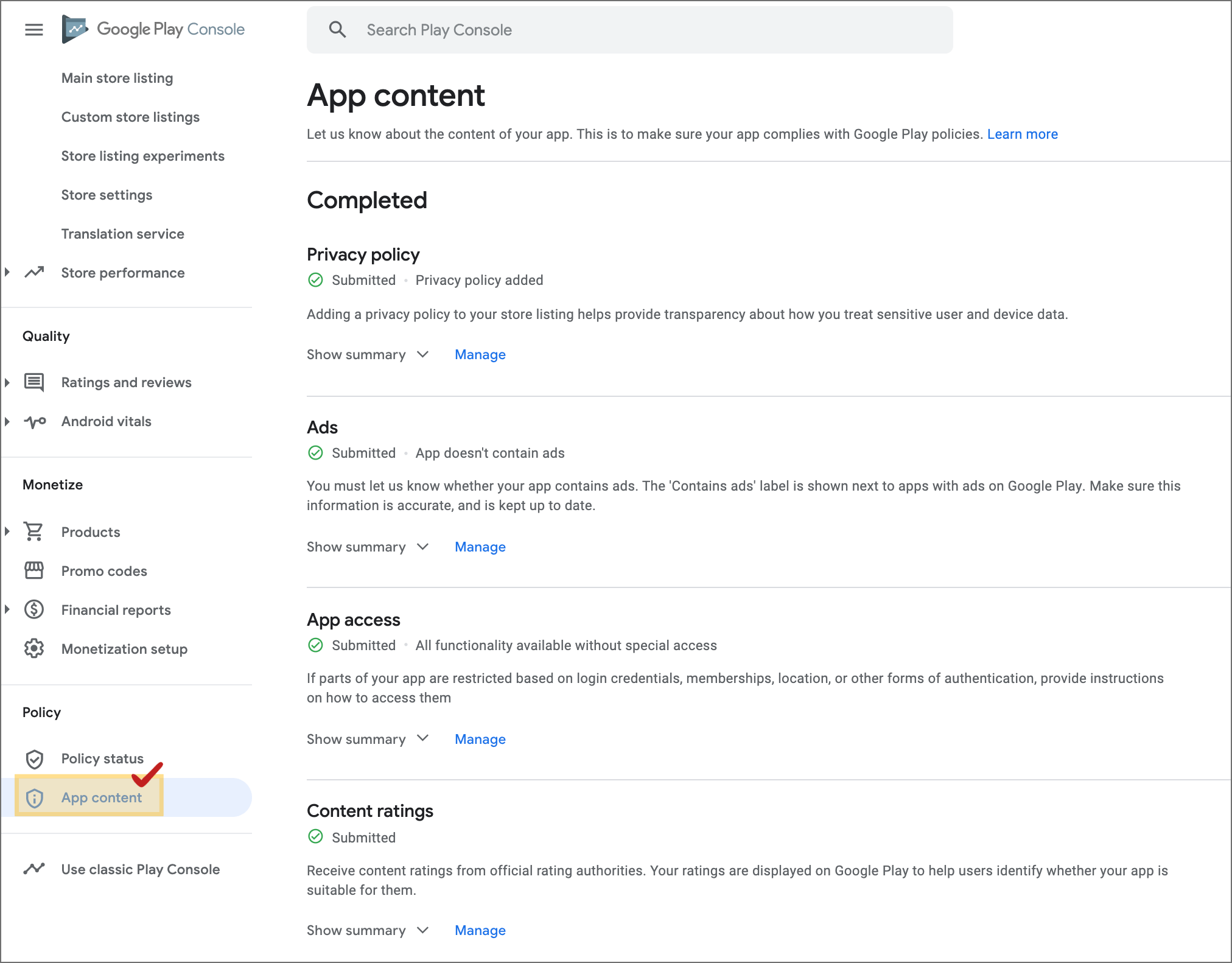Click the Products shopping cart icon
The image size is (1232, 963).
(34, 531)
